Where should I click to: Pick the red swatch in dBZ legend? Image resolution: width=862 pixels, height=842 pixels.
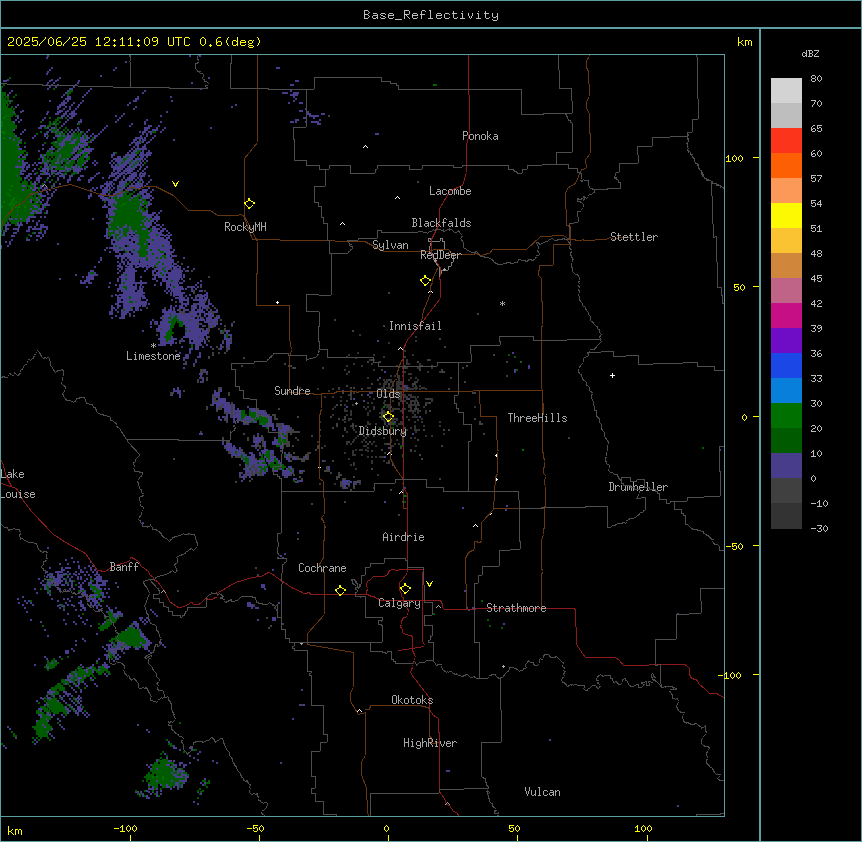(x=786, y=141)
